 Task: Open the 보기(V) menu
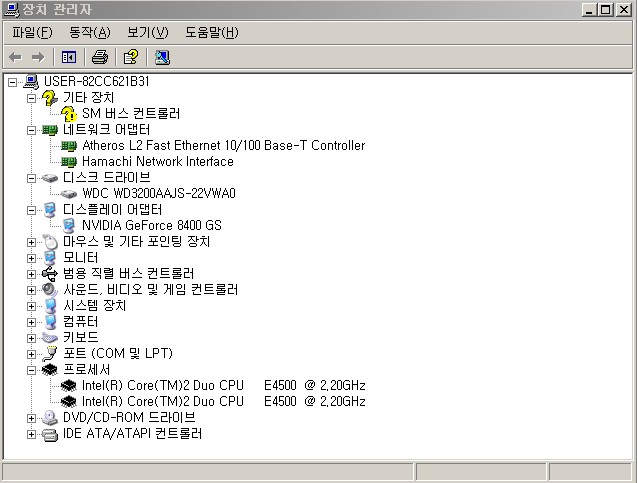(148, 32)
